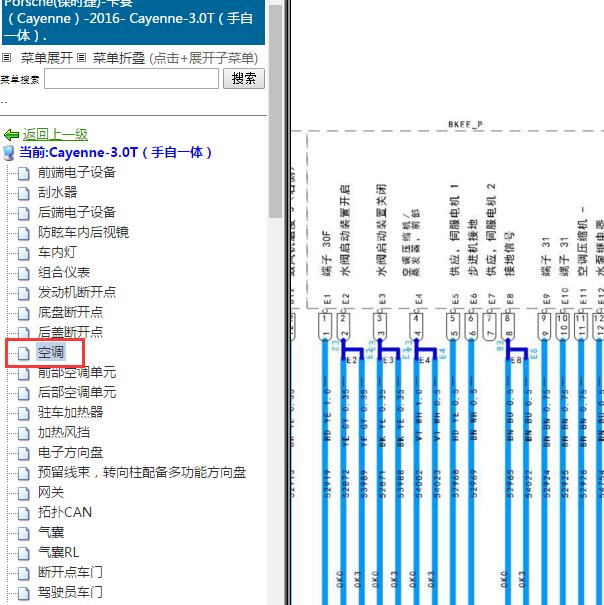
Task: Open the 后端电子设备 item
Action: 77,212
